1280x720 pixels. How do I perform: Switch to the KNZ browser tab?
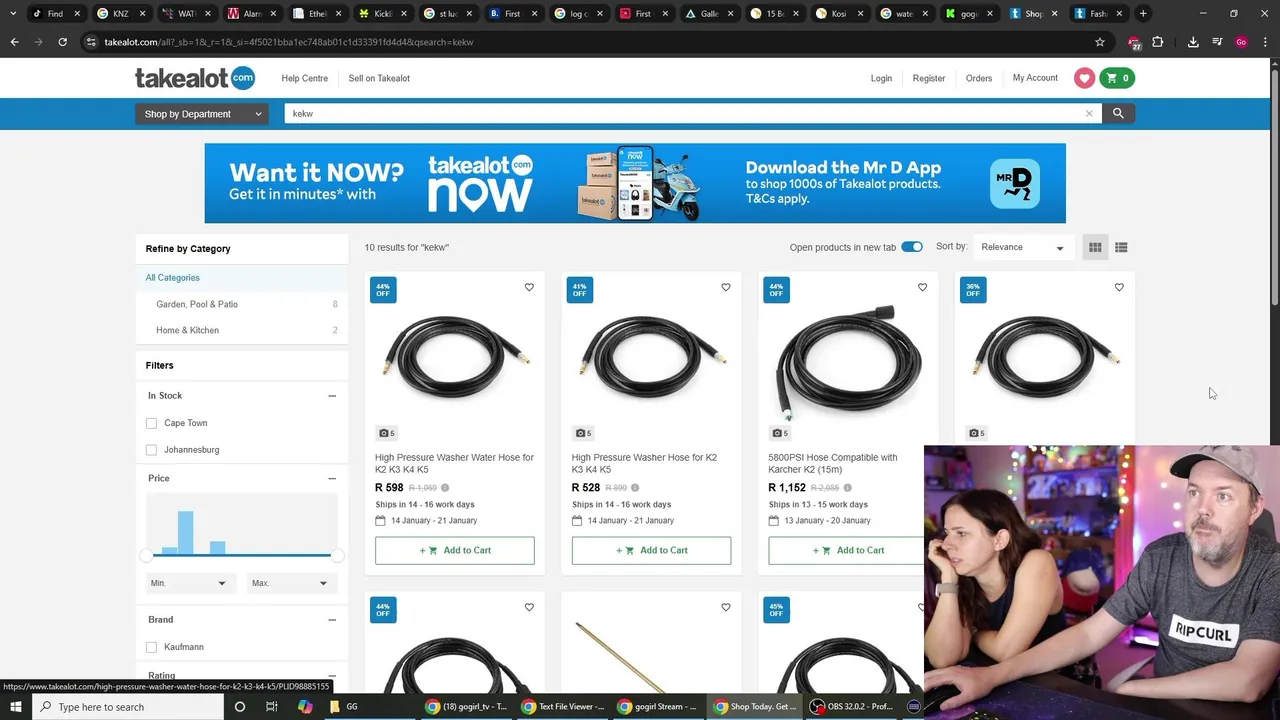coord(121,13)
